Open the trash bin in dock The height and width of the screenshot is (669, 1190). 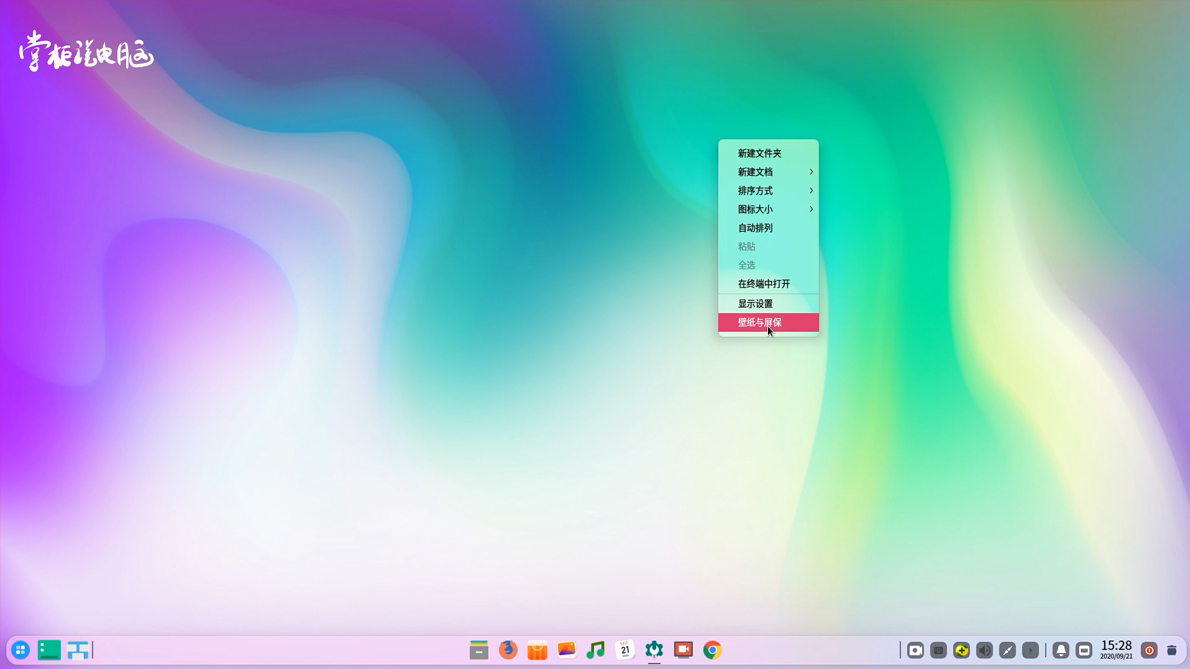1172,651
